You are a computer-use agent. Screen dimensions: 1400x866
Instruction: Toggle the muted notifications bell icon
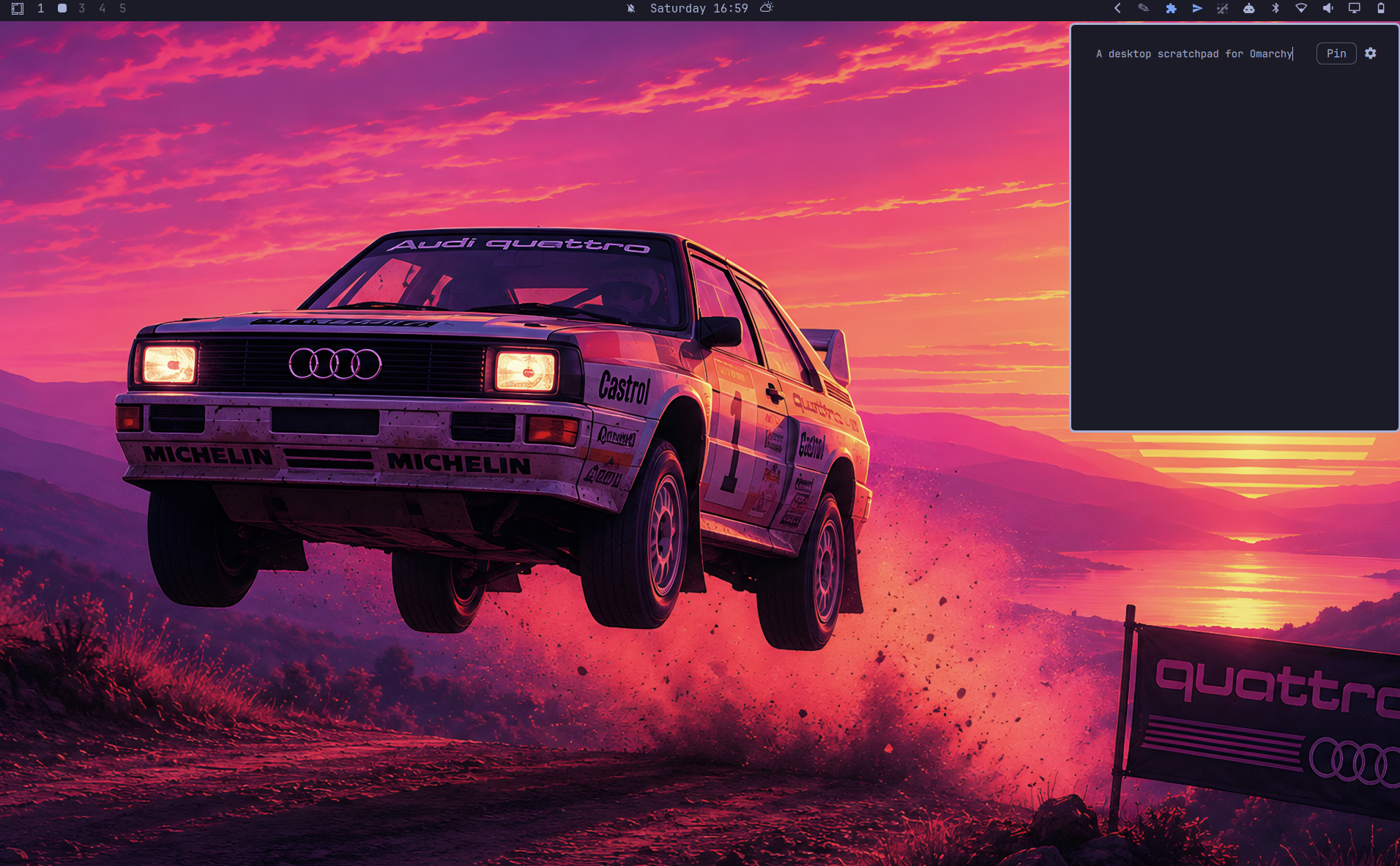click(x=630, y=9)
